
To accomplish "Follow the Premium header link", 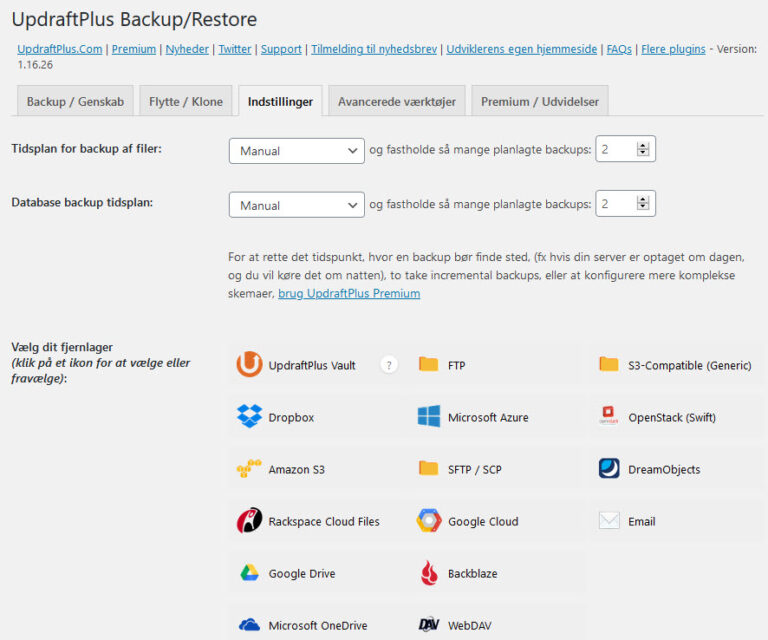I will 134,49.
